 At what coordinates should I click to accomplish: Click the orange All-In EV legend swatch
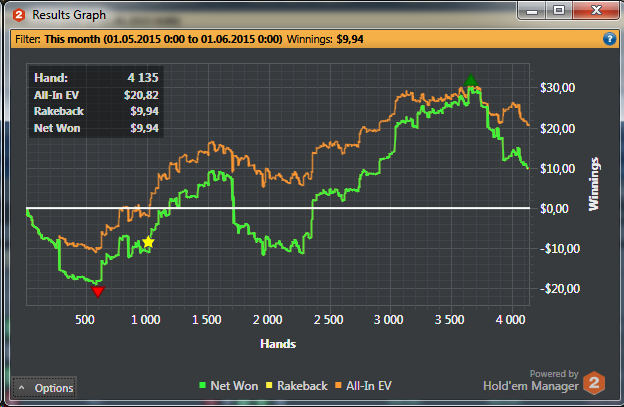tap(338, 385)
